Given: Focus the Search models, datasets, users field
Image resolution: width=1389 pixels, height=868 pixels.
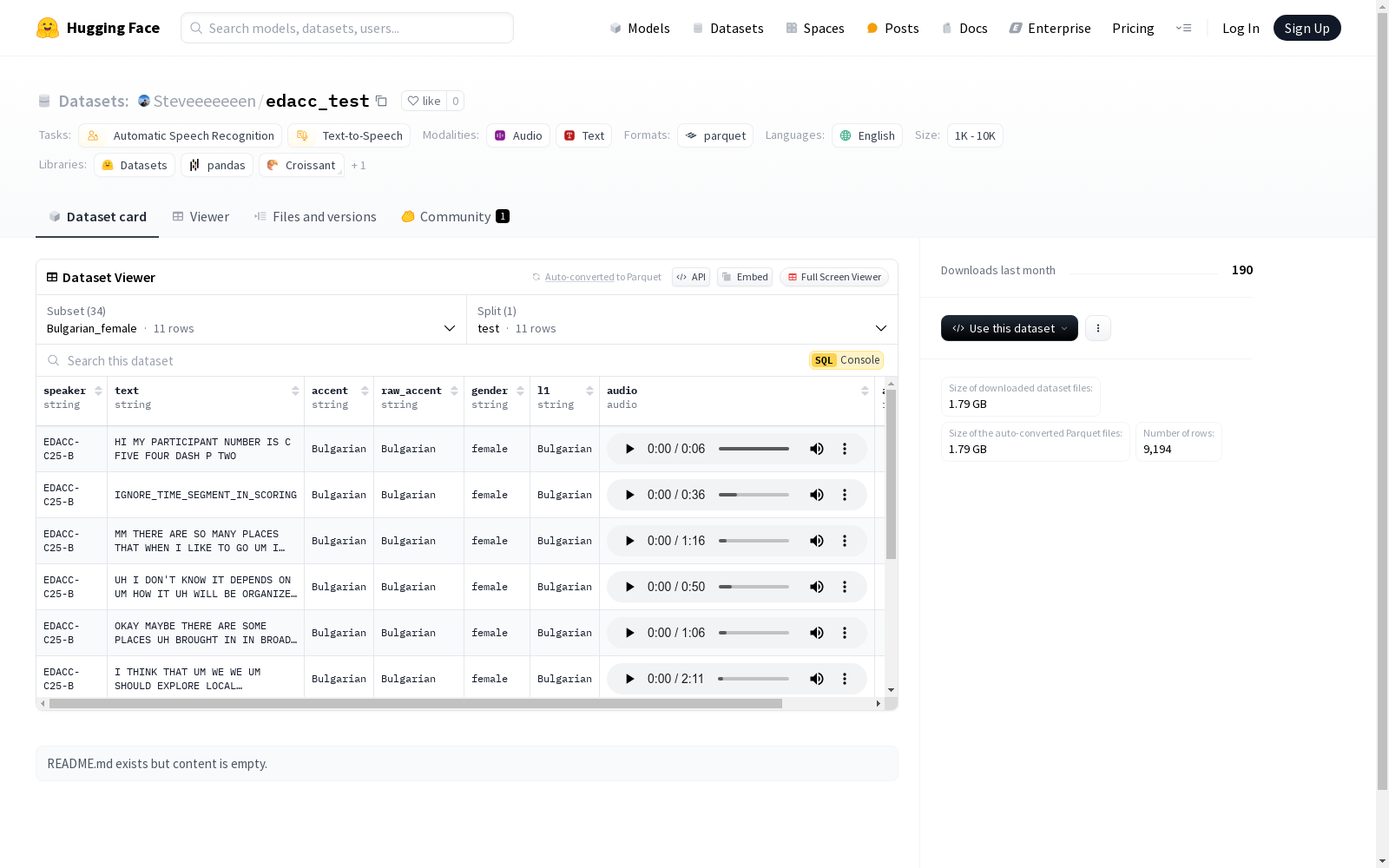Looking at the screenshot, I should tap(347, 28).
